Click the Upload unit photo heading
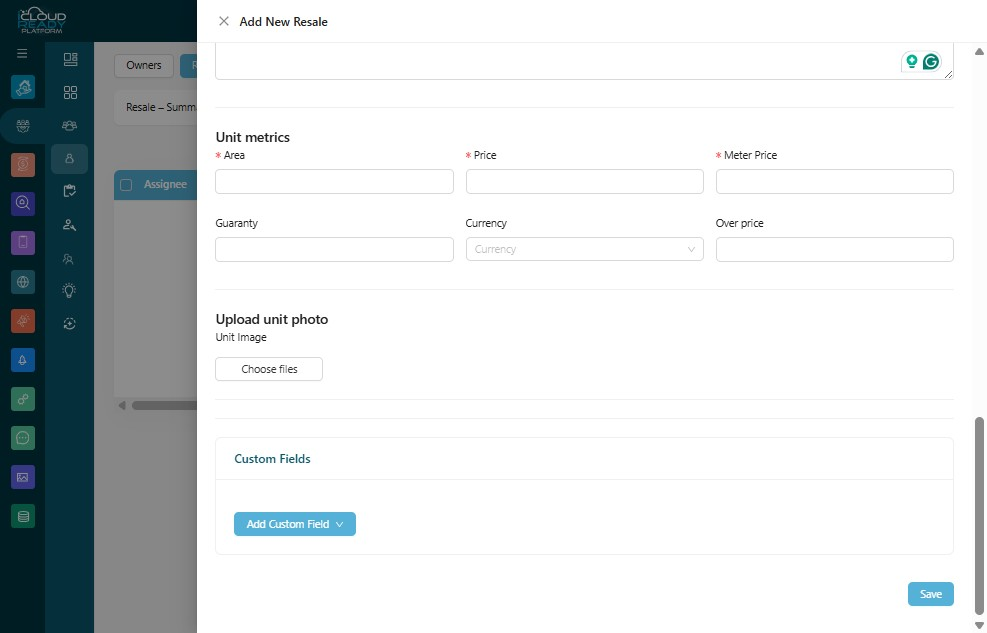The width and height of the screenshot is (987, 633). pos(271,319)
